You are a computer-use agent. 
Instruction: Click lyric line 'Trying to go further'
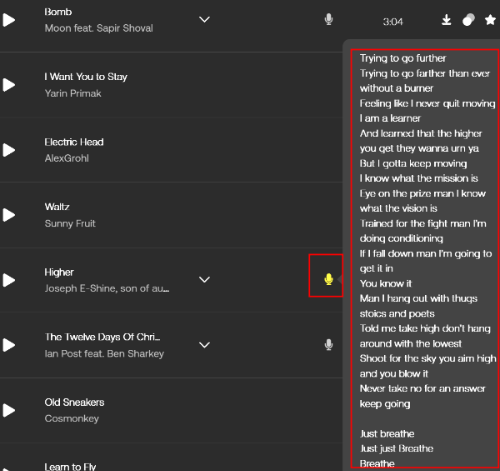click(403, 58)
